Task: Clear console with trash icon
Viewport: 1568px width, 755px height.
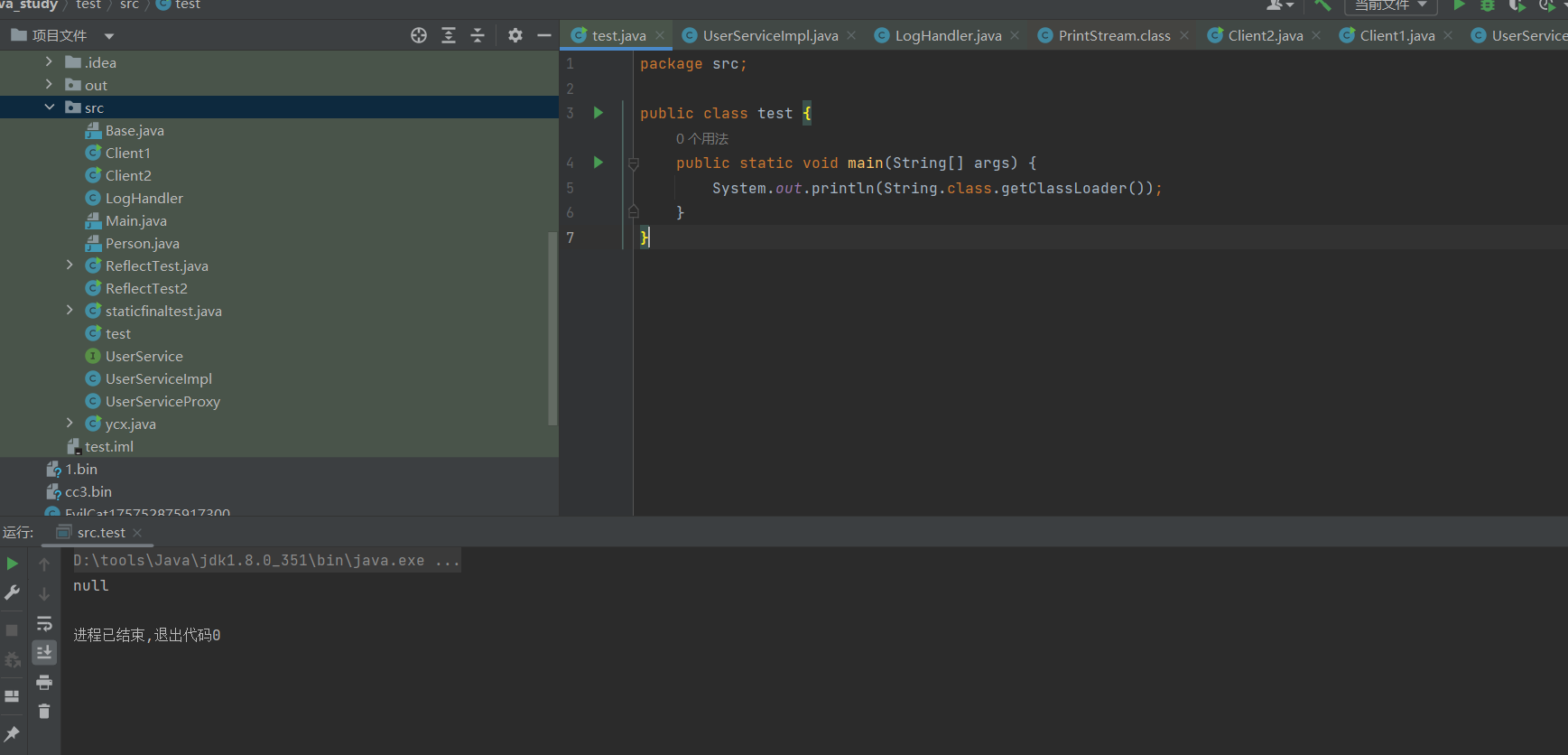Action: 44,712
